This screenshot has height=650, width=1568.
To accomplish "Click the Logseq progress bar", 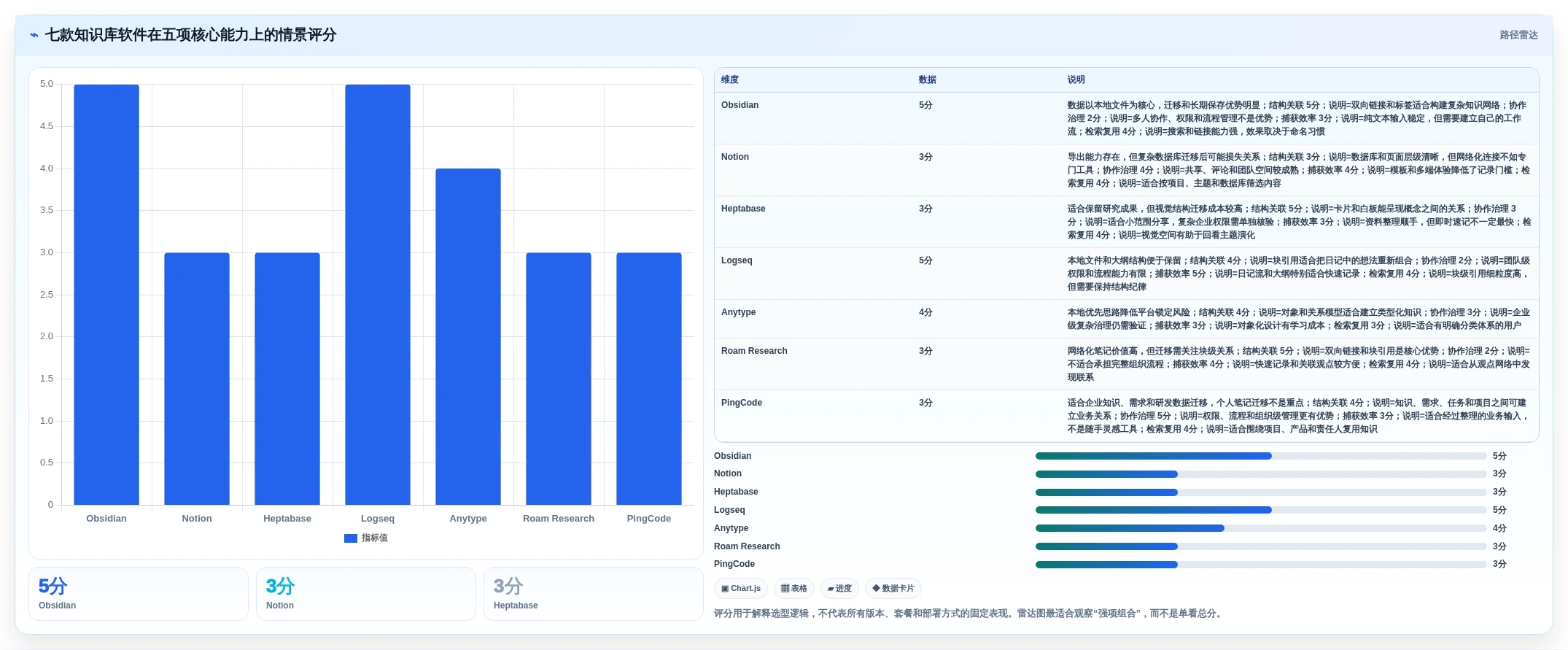I will pyautogui.click(x=1261, y=510).
